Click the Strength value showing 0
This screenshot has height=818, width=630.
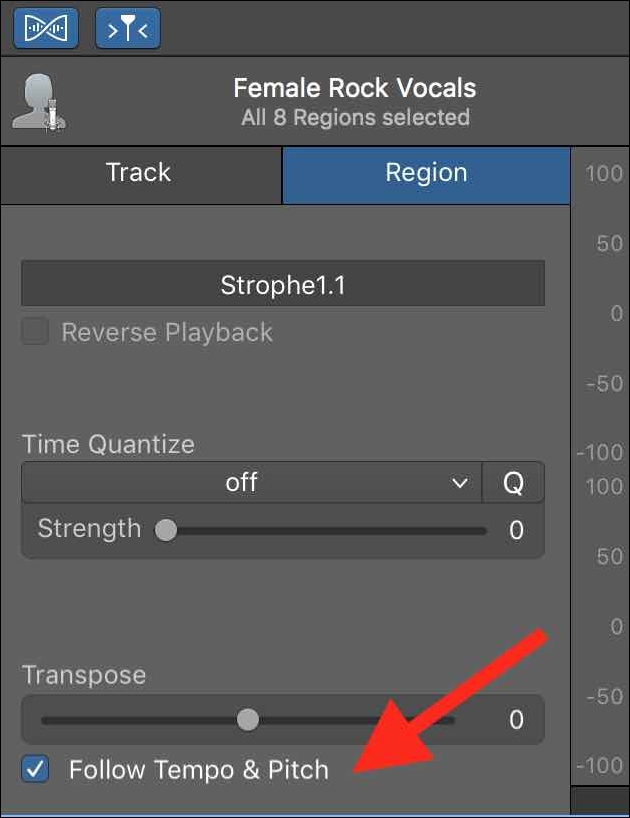click(515, 530)
